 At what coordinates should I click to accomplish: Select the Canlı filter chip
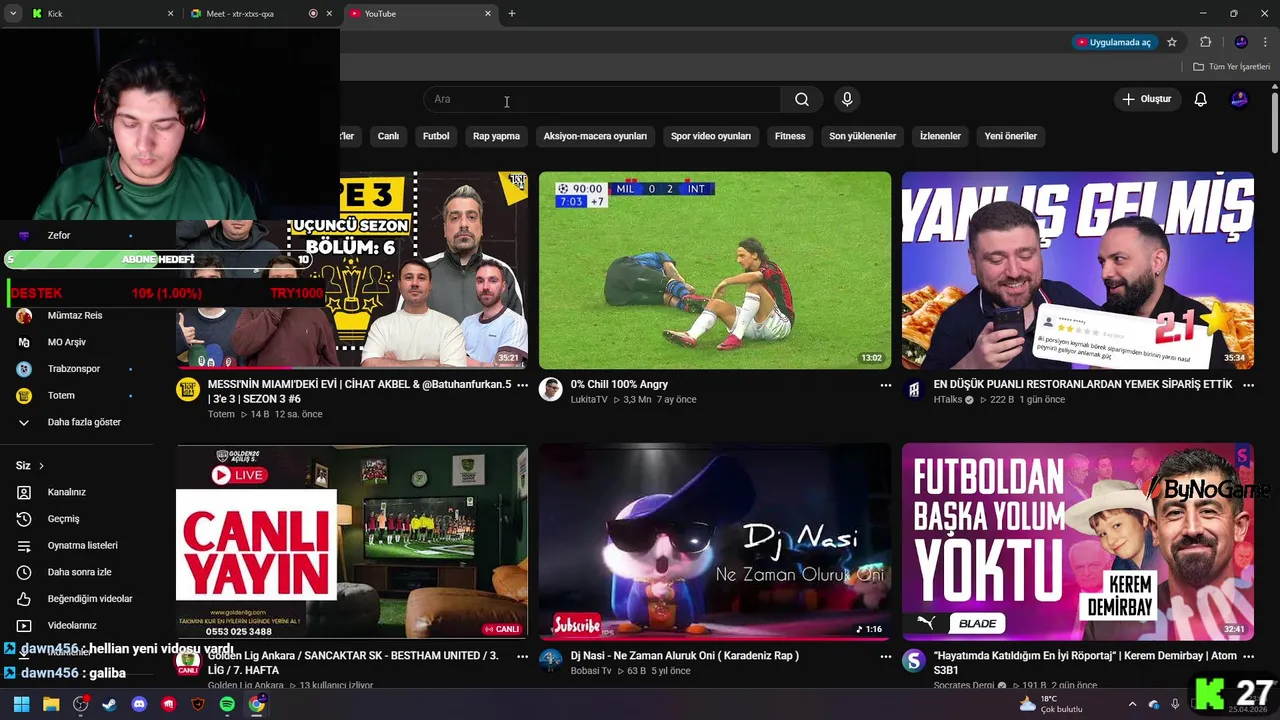point(388,136)
